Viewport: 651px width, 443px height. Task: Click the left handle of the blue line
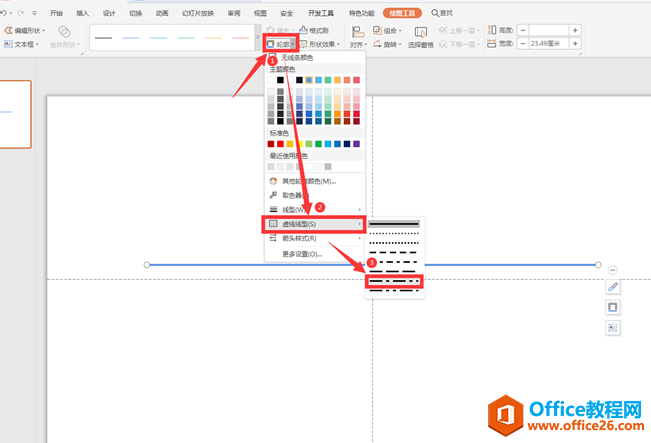[x=147, y=264]
